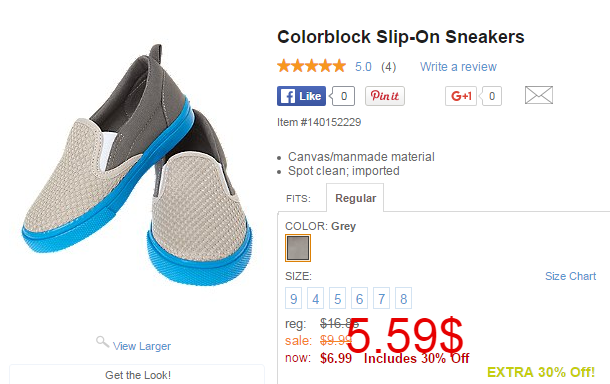The height and width of the screenshot is (384, 610).
Task: Choose size 6 option
Action: [359, 298]
